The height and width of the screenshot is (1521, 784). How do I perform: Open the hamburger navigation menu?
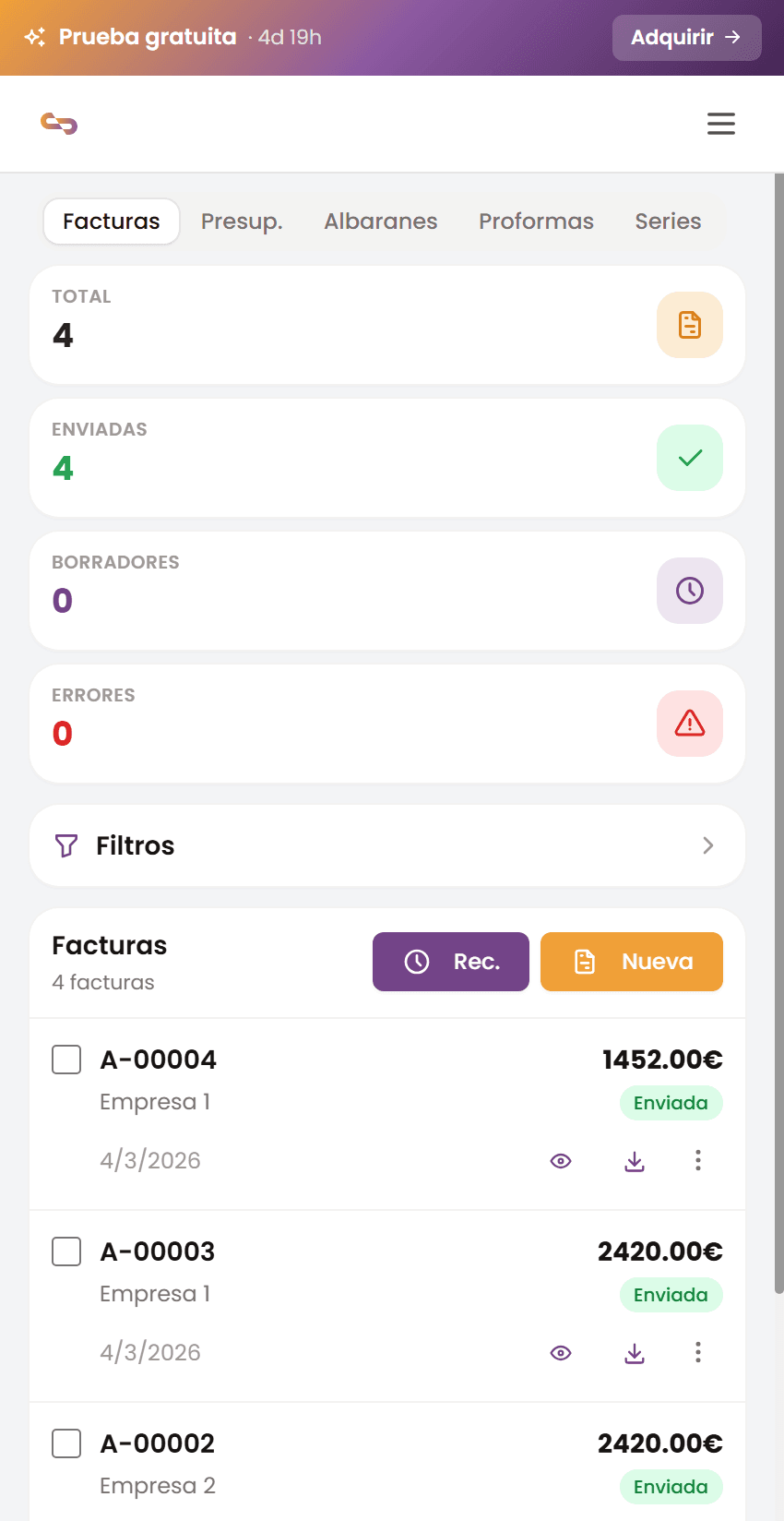720,124
